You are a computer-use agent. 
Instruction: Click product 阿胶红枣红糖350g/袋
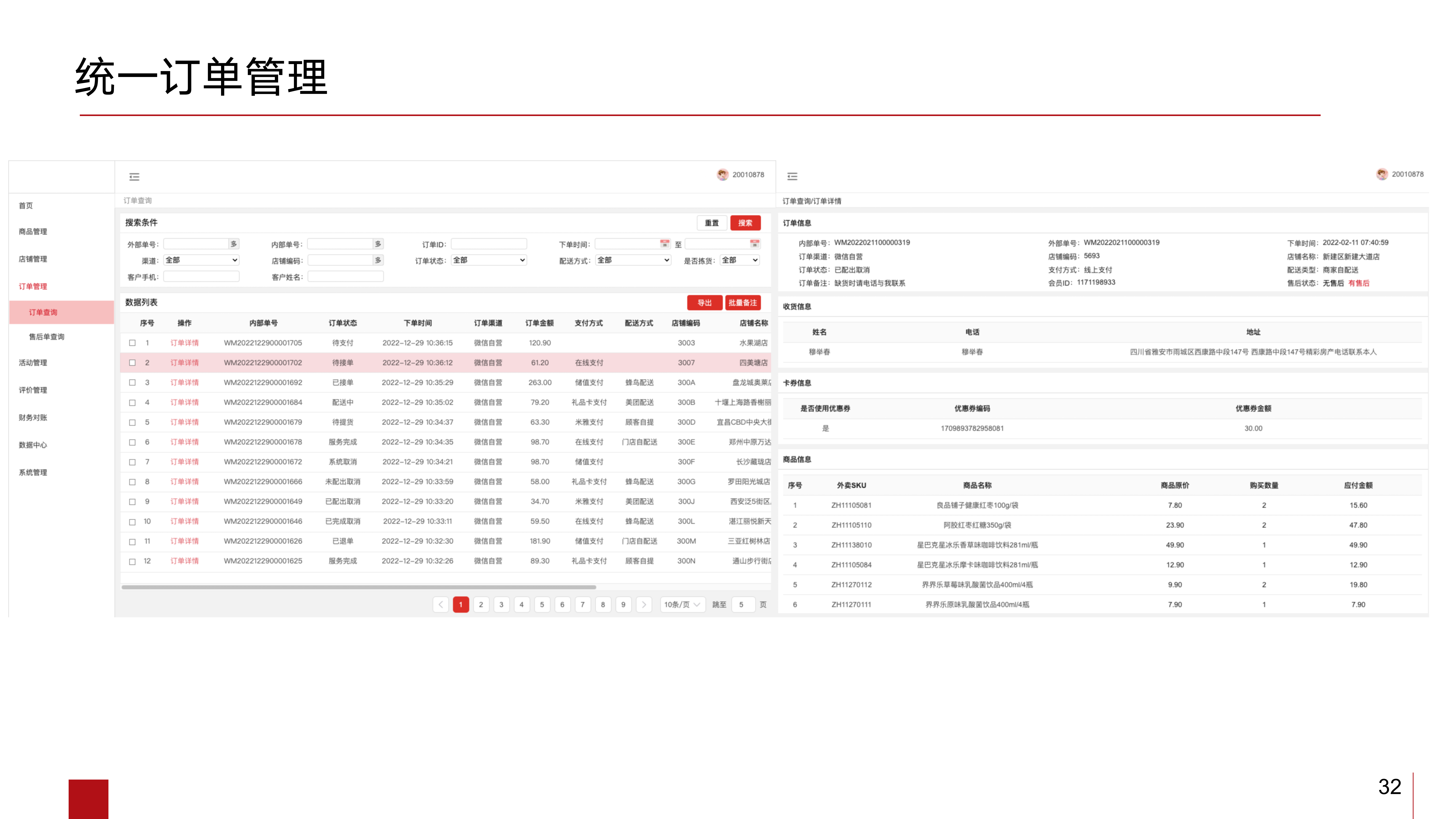coord(977,525)
